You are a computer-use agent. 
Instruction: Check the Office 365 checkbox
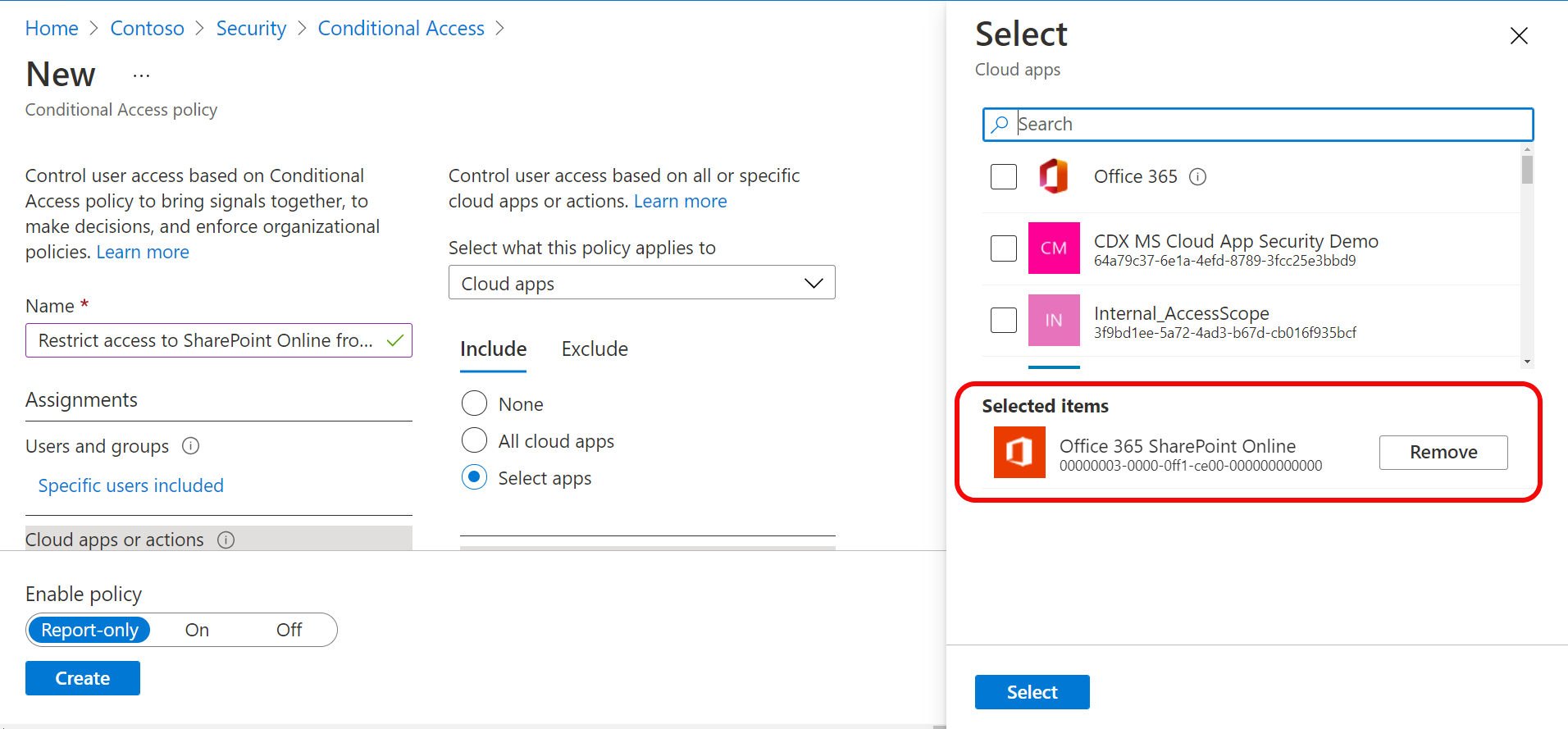(x=1004, y=176)
